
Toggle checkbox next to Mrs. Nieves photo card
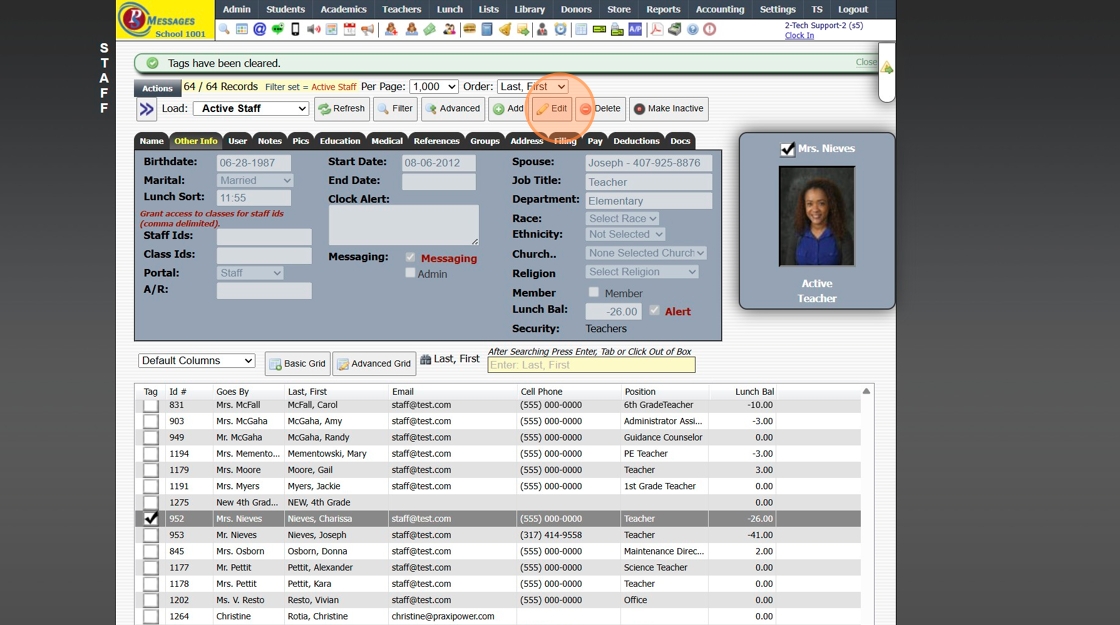(x=788, y=149)
